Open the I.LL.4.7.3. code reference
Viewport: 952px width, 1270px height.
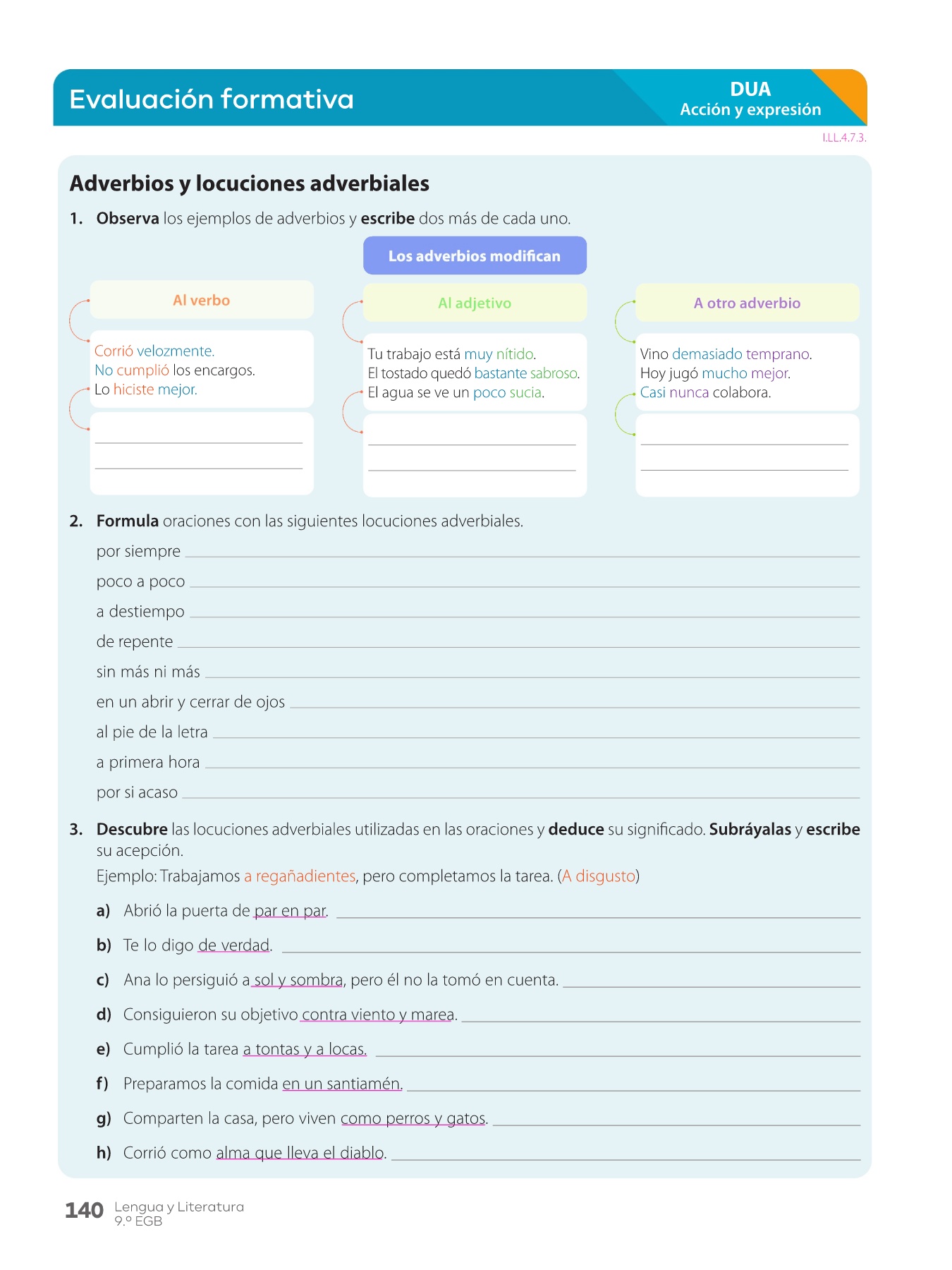[x=843, y=138]
